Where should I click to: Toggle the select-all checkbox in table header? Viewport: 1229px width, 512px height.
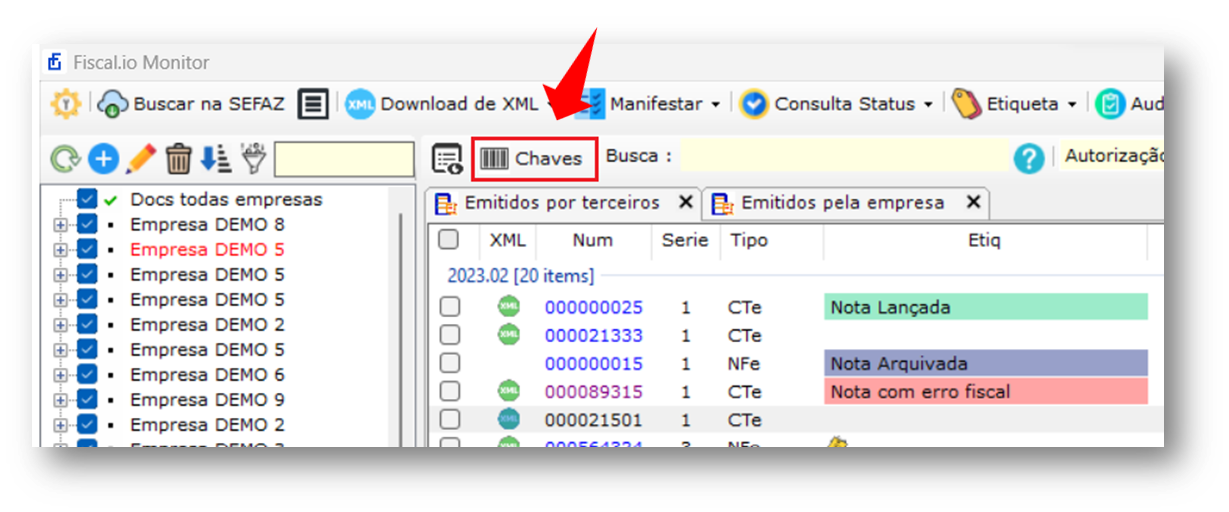tap(449, 240)
